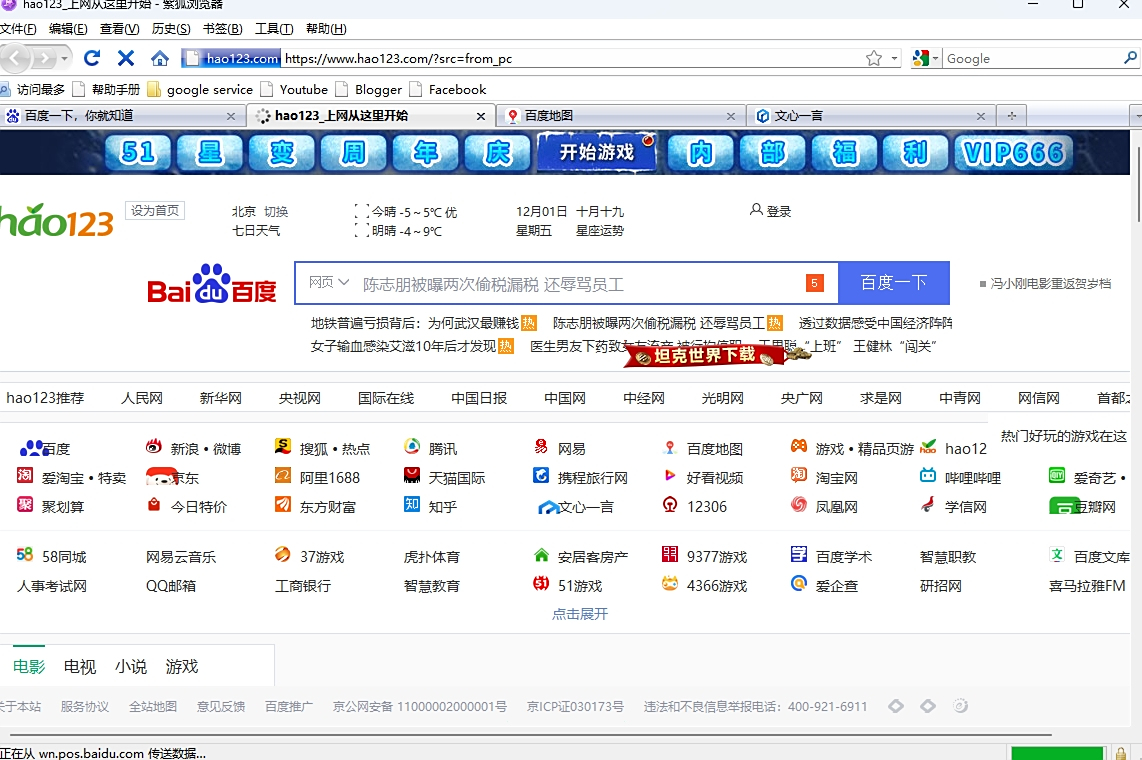This screenshot has height=760, width=1142.
Task: Expand the back/forward history dropdown arrow
Action: [66, 58]
